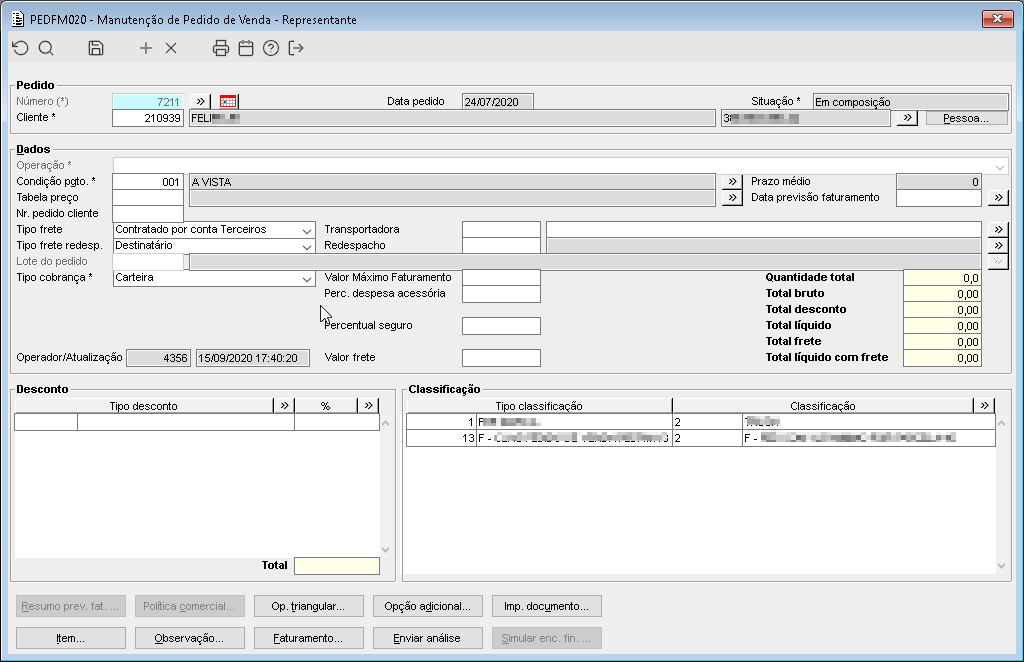Viewport: 1024px width, 662px height.
Task: Click the lookup arrow for Redespacho
Action: 998,245
